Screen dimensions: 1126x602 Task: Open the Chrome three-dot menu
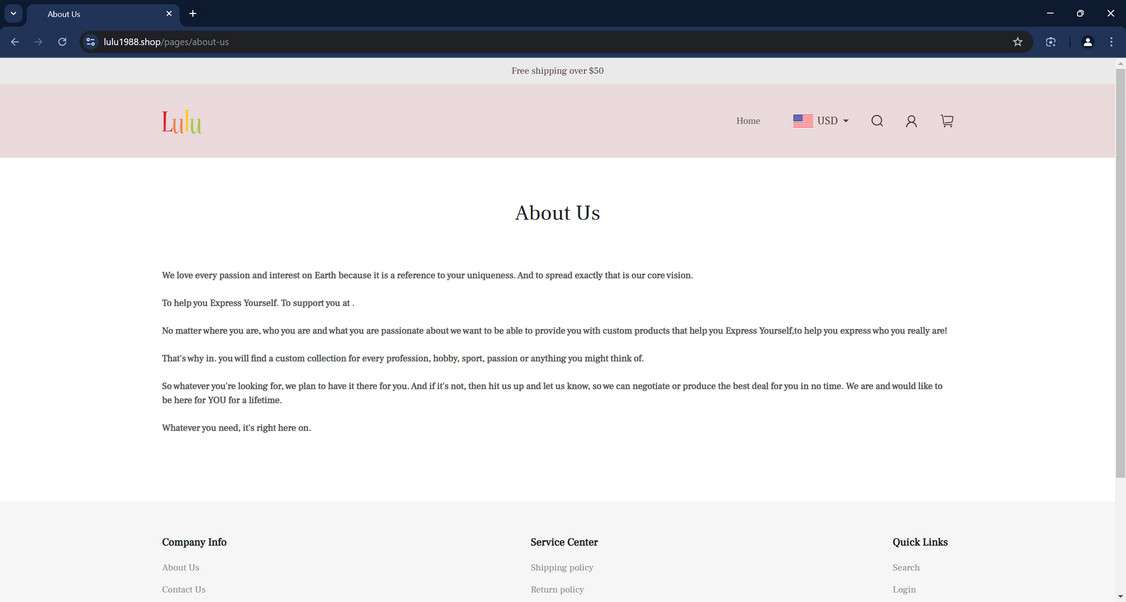click(1111, 42)
